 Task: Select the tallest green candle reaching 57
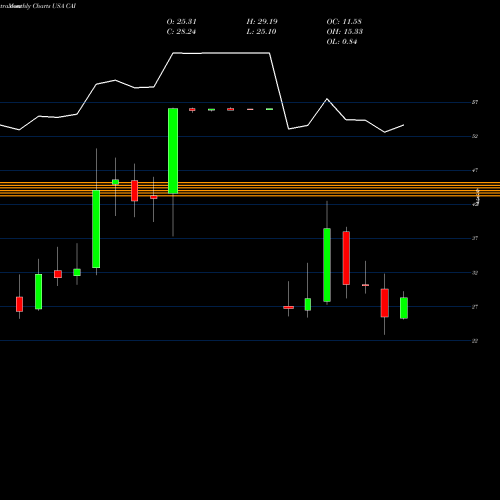173,151
